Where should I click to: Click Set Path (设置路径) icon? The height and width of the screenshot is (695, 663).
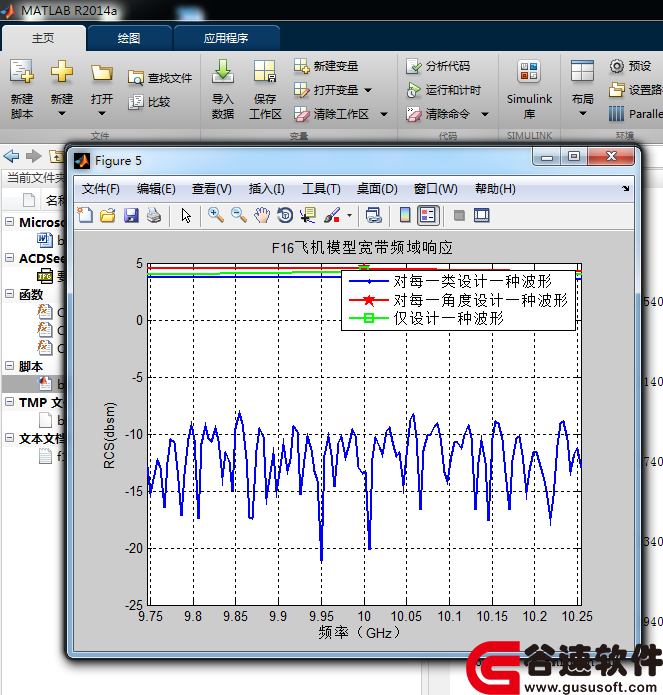click(x=616, y=90)
